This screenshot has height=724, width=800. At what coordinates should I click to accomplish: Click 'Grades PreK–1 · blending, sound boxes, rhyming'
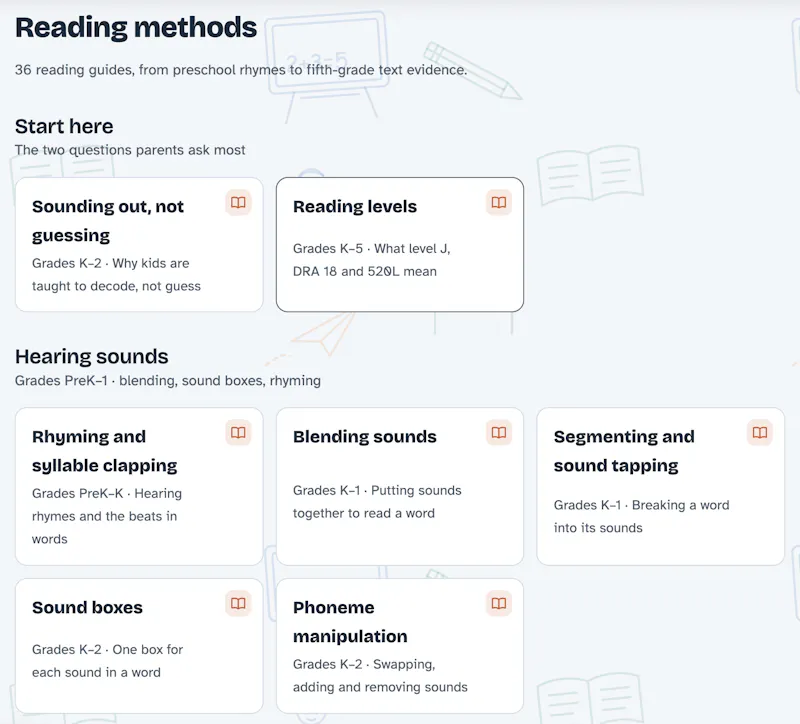click(x=168, y=381)
